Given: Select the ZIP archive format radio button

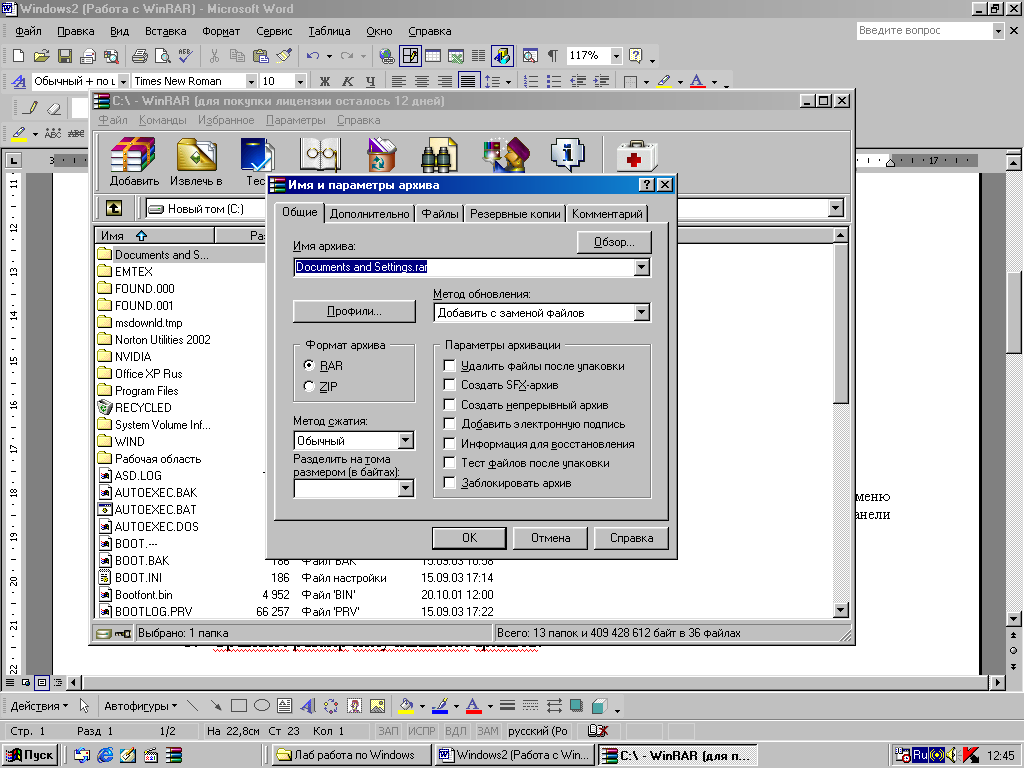Looking at the screenshot, I should [309, 386].
